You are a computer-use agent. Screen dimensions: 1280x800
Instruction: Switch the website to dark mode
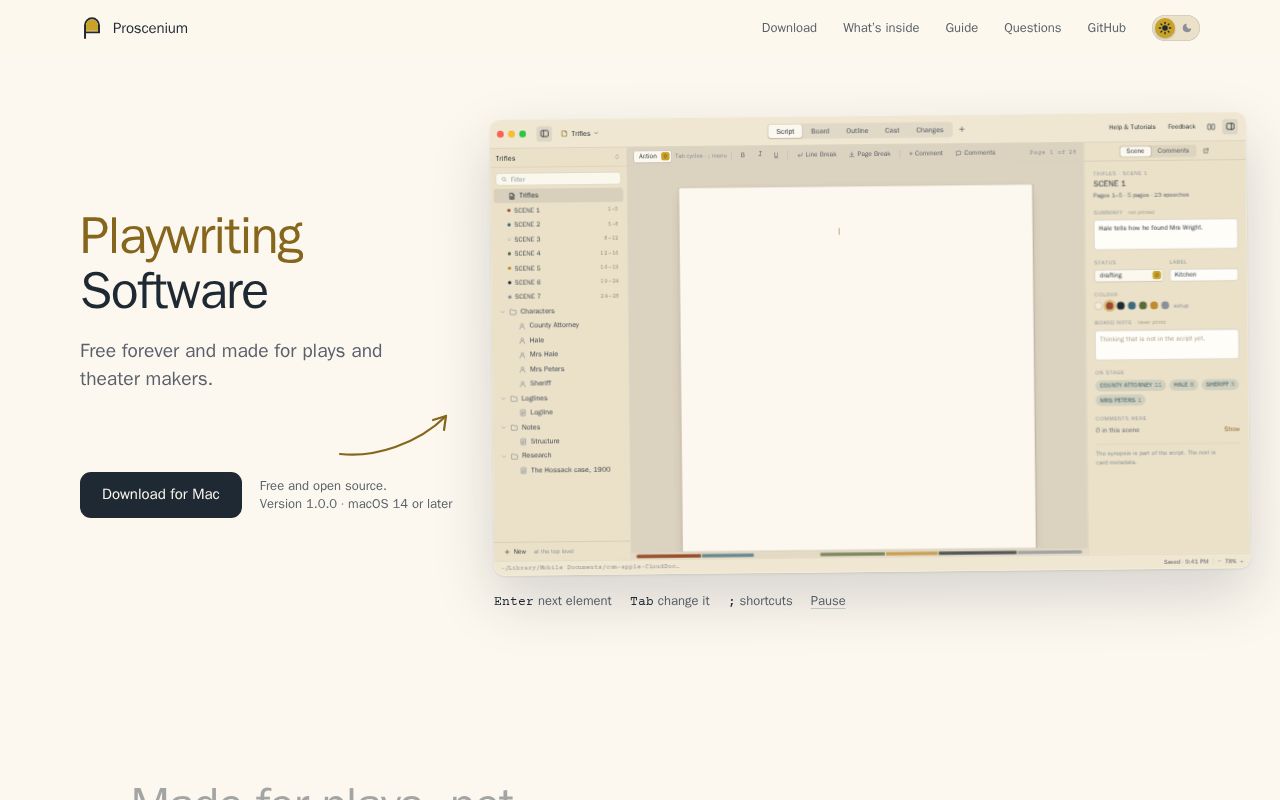(1187, 28)
